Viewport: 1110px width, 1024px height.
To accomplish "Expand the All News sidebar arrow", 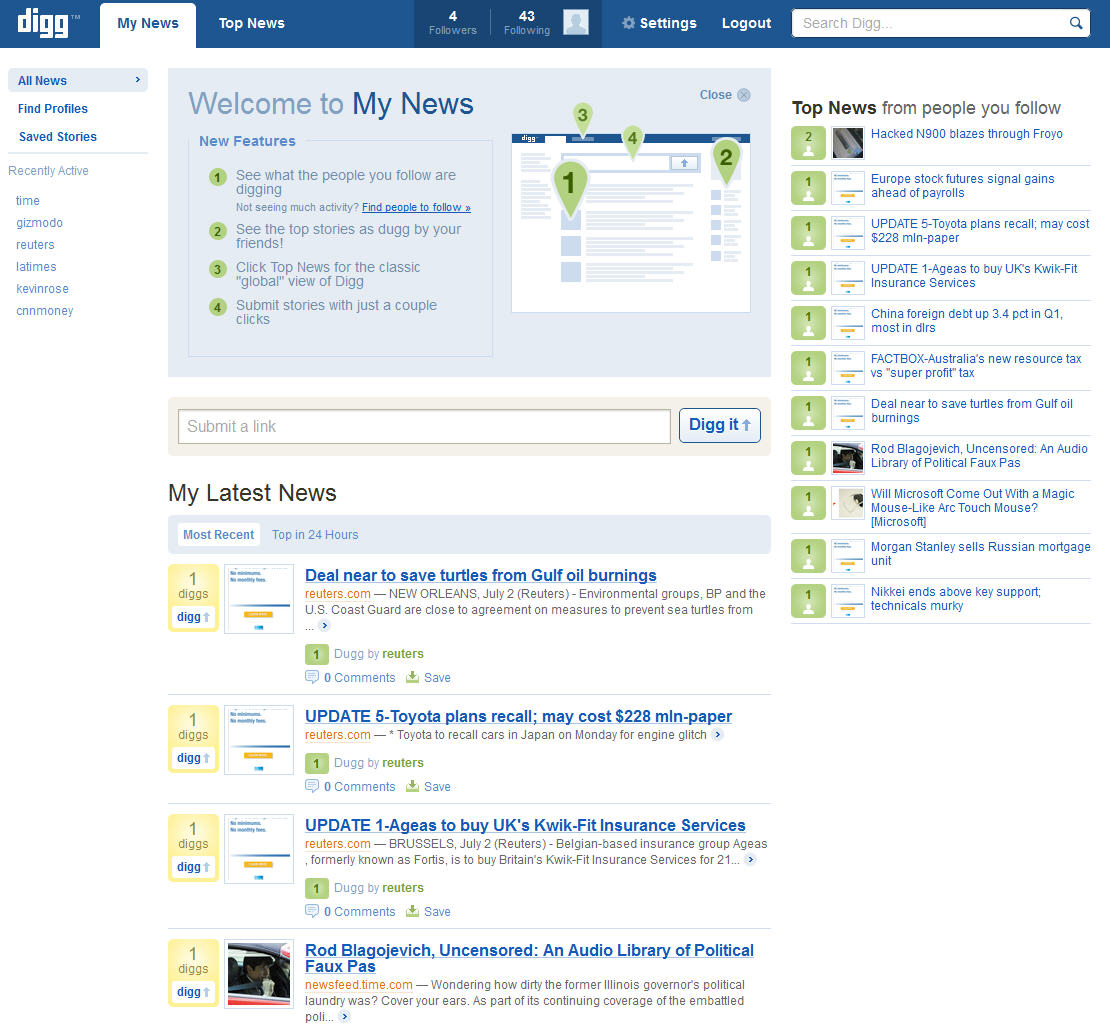I will 138,80.
